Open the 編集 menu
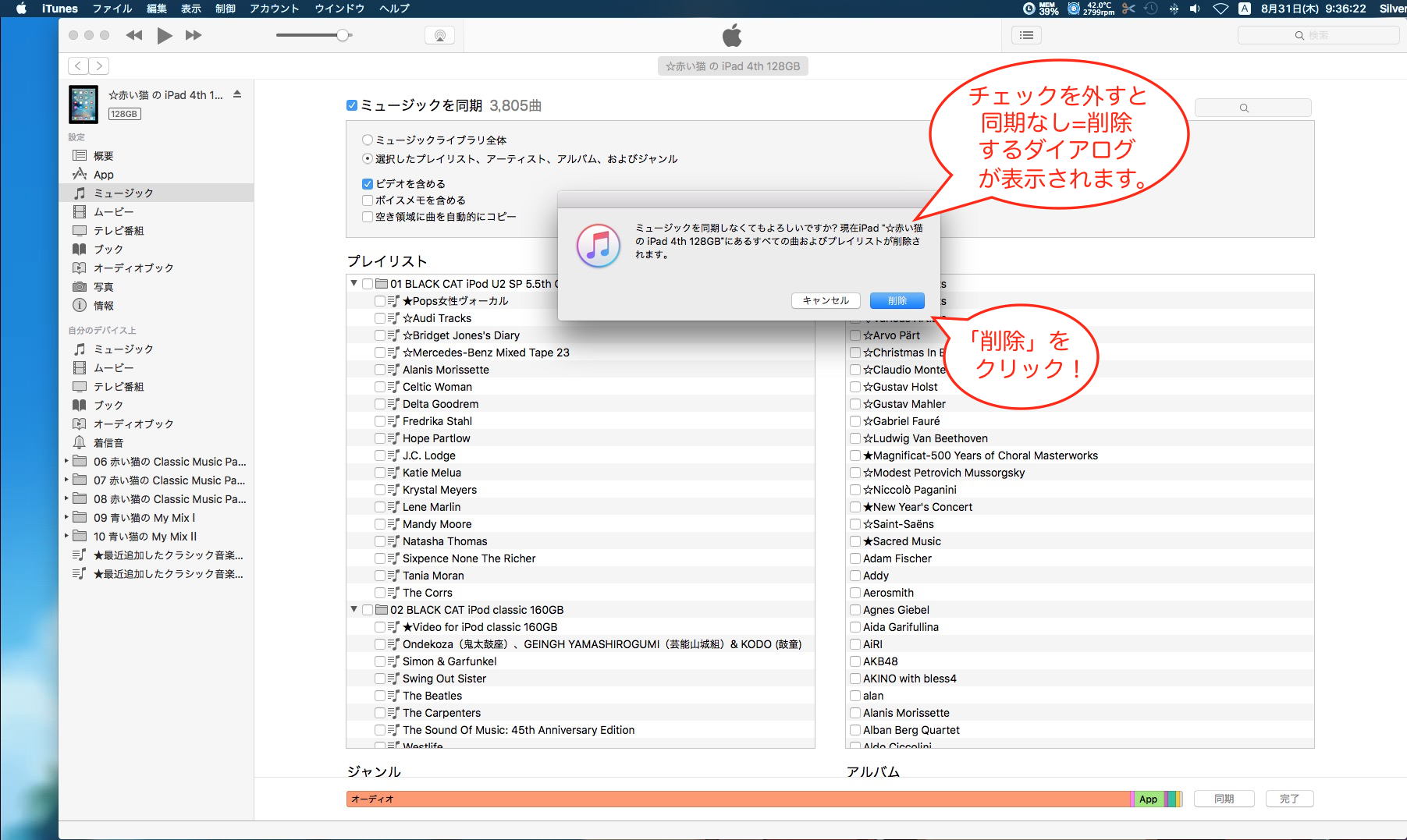1407x840 pixels. point(157,9)
